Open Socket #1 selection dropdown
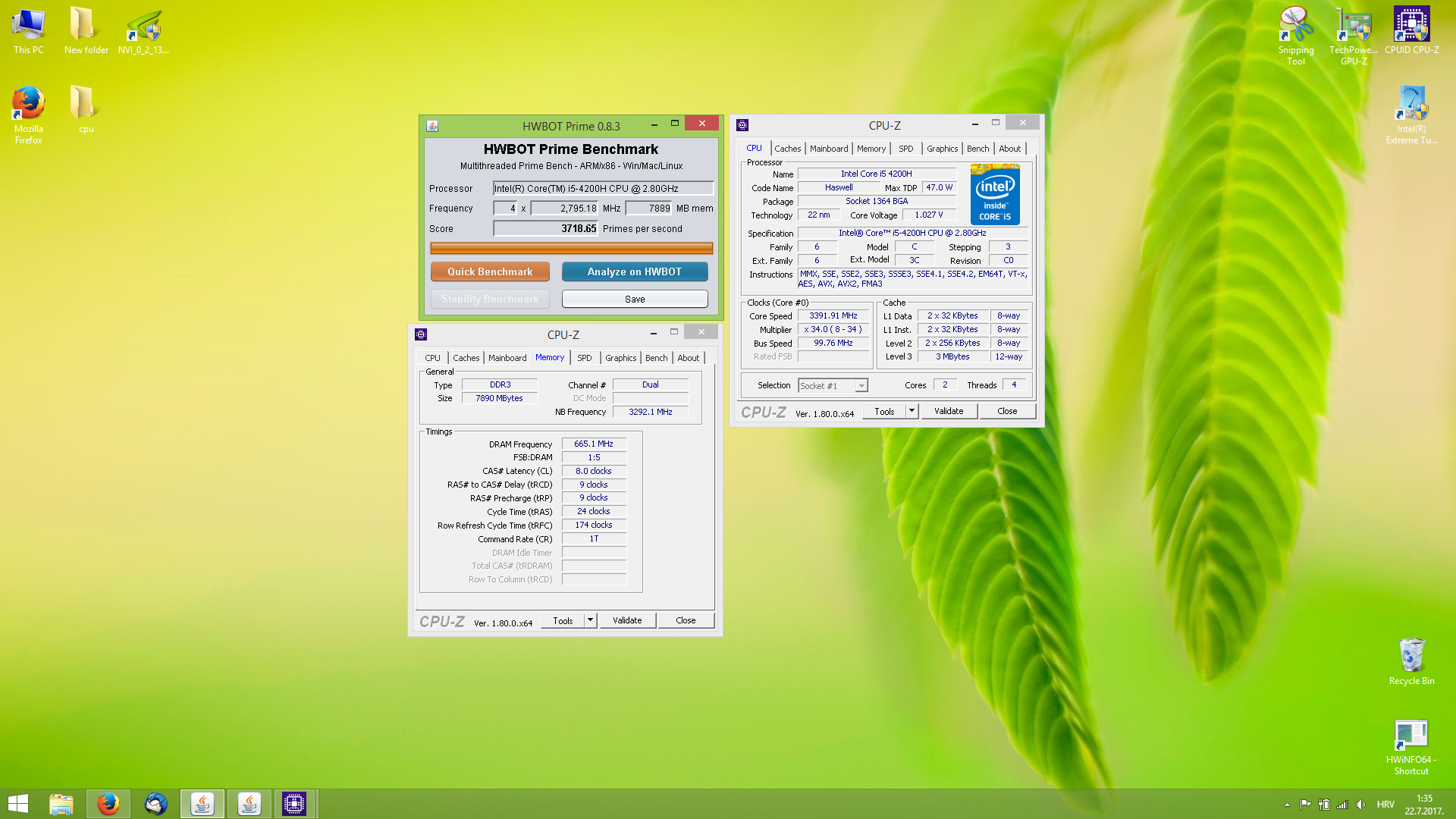This screenshot has height=819, width=1456. coord(833,386)
